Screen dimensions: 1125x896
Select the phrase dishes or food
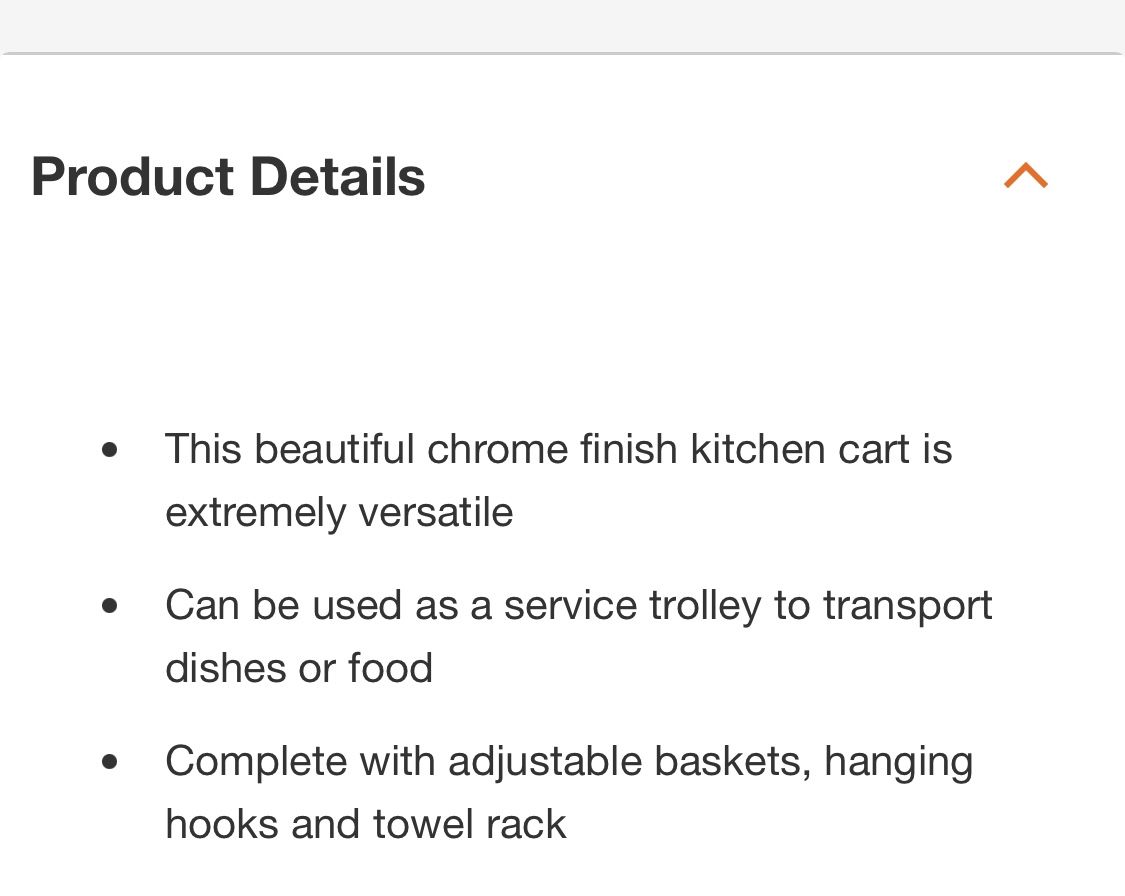[298, 668]
